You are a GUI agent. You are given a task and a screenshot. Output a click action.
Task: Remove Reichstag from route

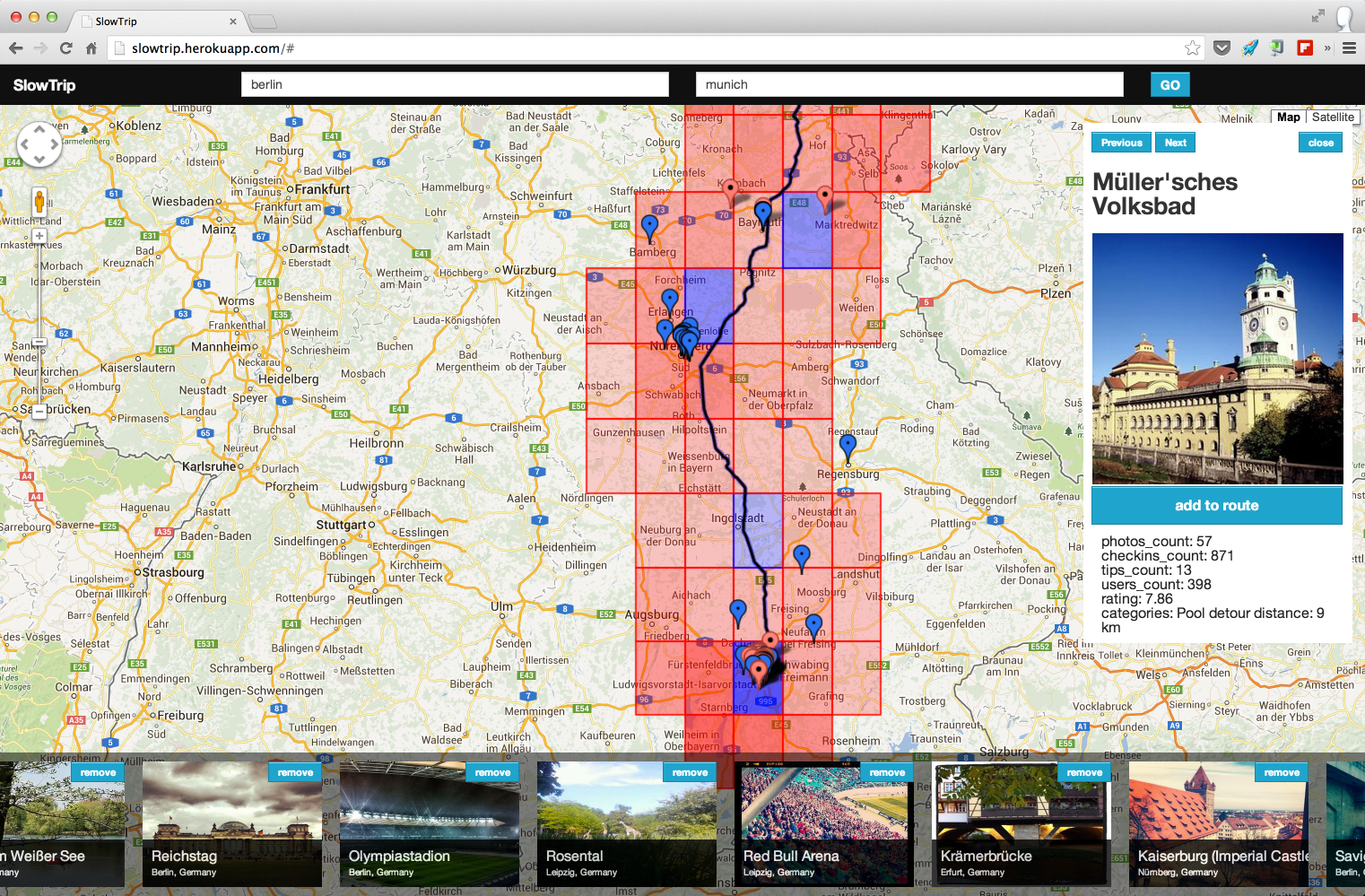point(295,772)
